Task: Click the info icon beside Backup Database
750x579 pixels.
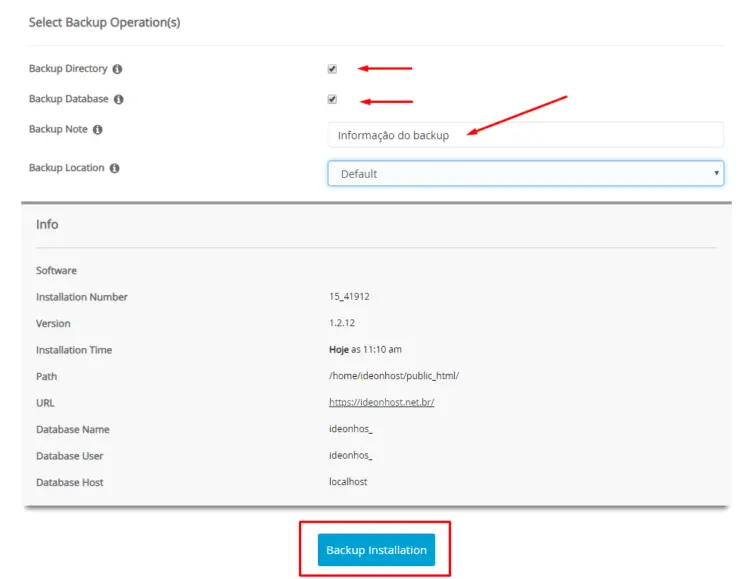Action: click(119, 100)
